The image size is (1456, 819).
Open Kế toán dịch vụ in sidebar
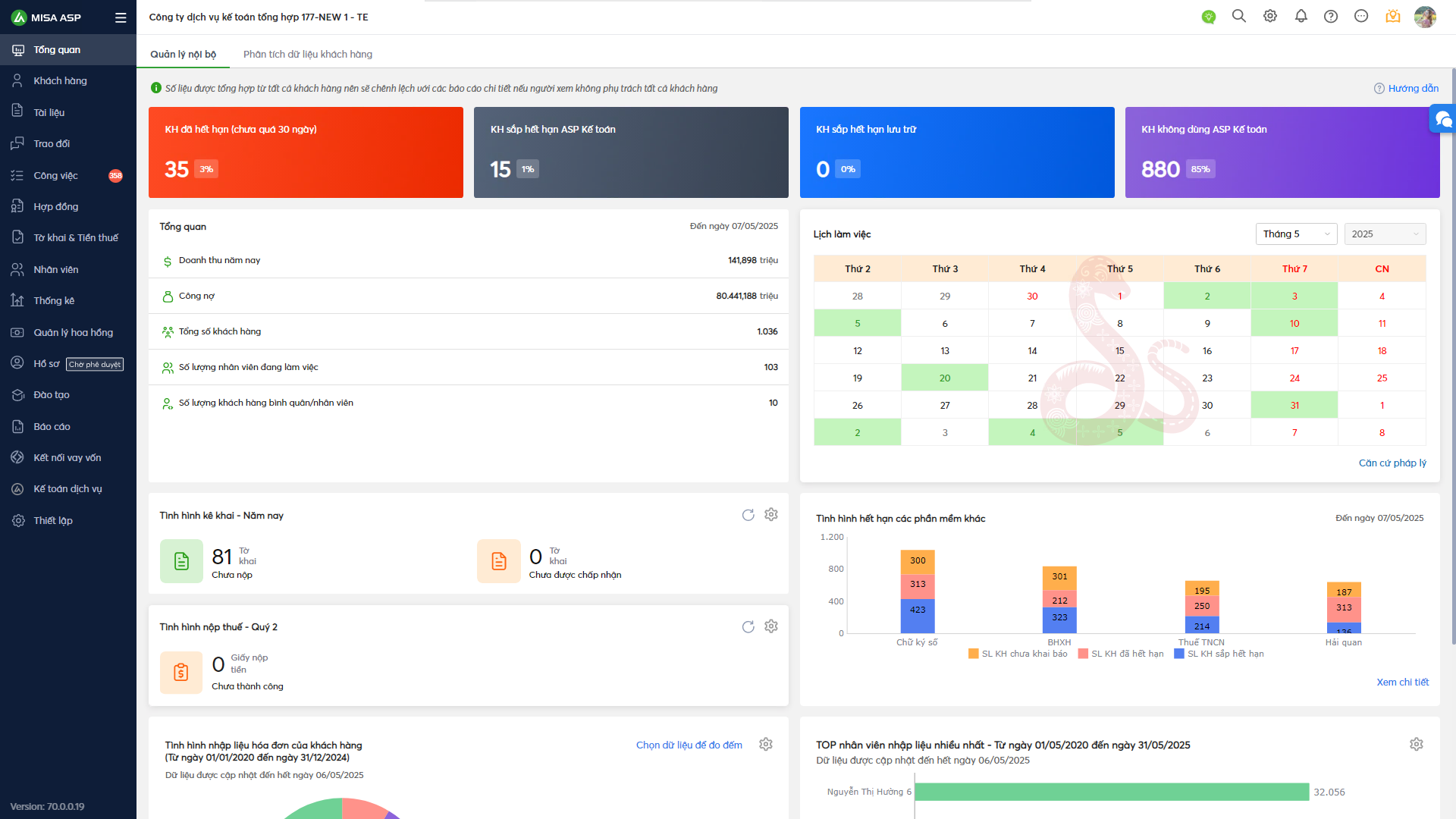pyautogui.click(x=68, y=489)
